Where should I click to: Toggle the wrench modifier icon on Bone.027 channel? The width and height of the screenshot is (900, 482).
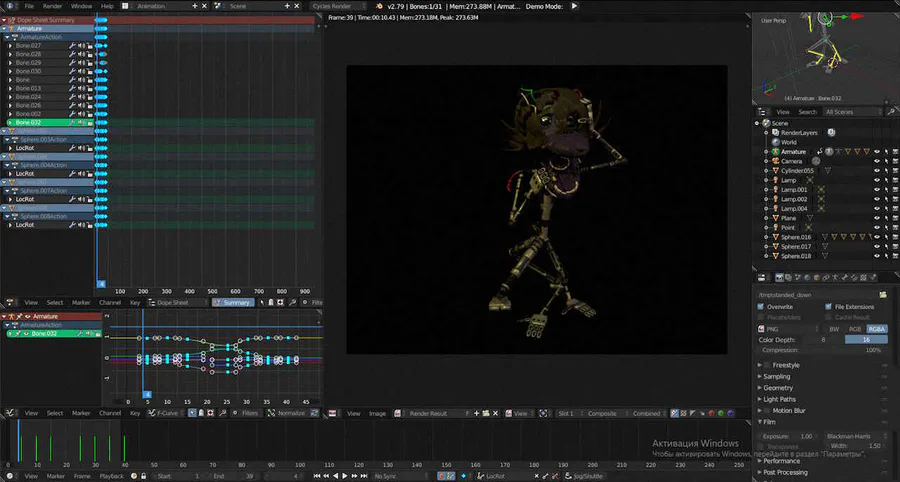point(72,46)
